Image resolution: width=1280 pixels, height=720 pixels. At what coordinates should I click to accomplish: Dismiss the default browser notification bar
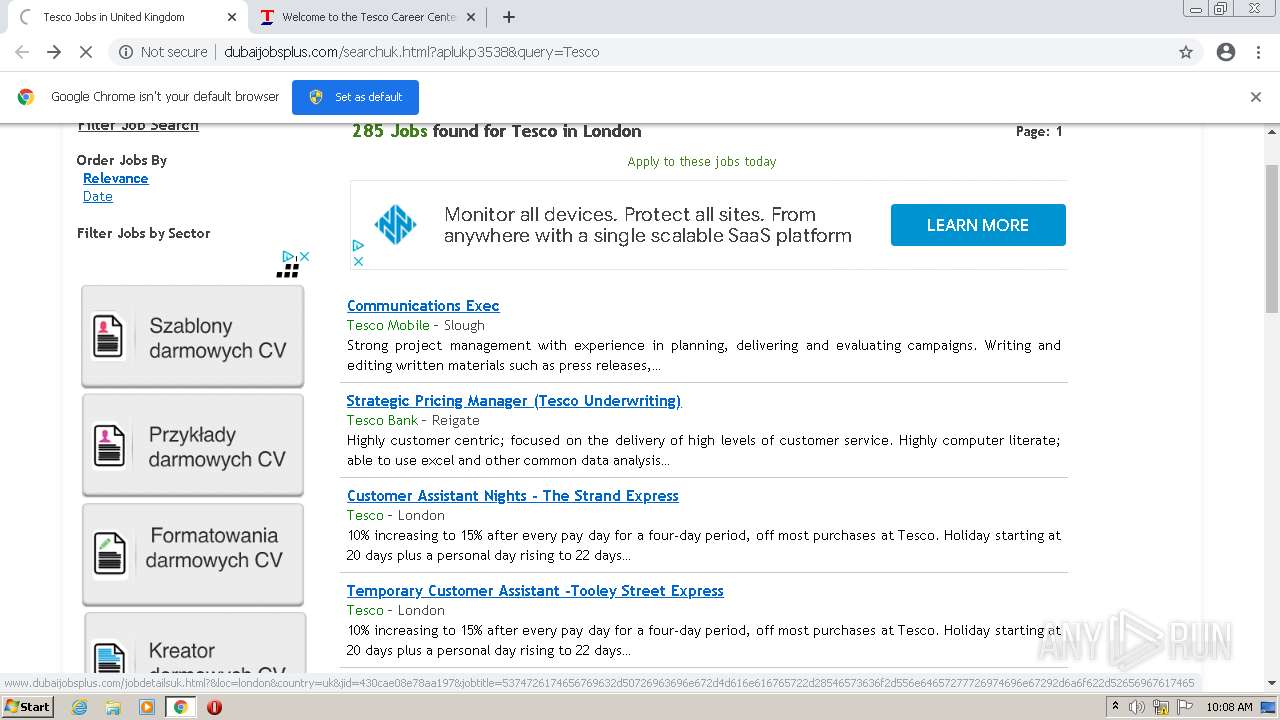1256,97
